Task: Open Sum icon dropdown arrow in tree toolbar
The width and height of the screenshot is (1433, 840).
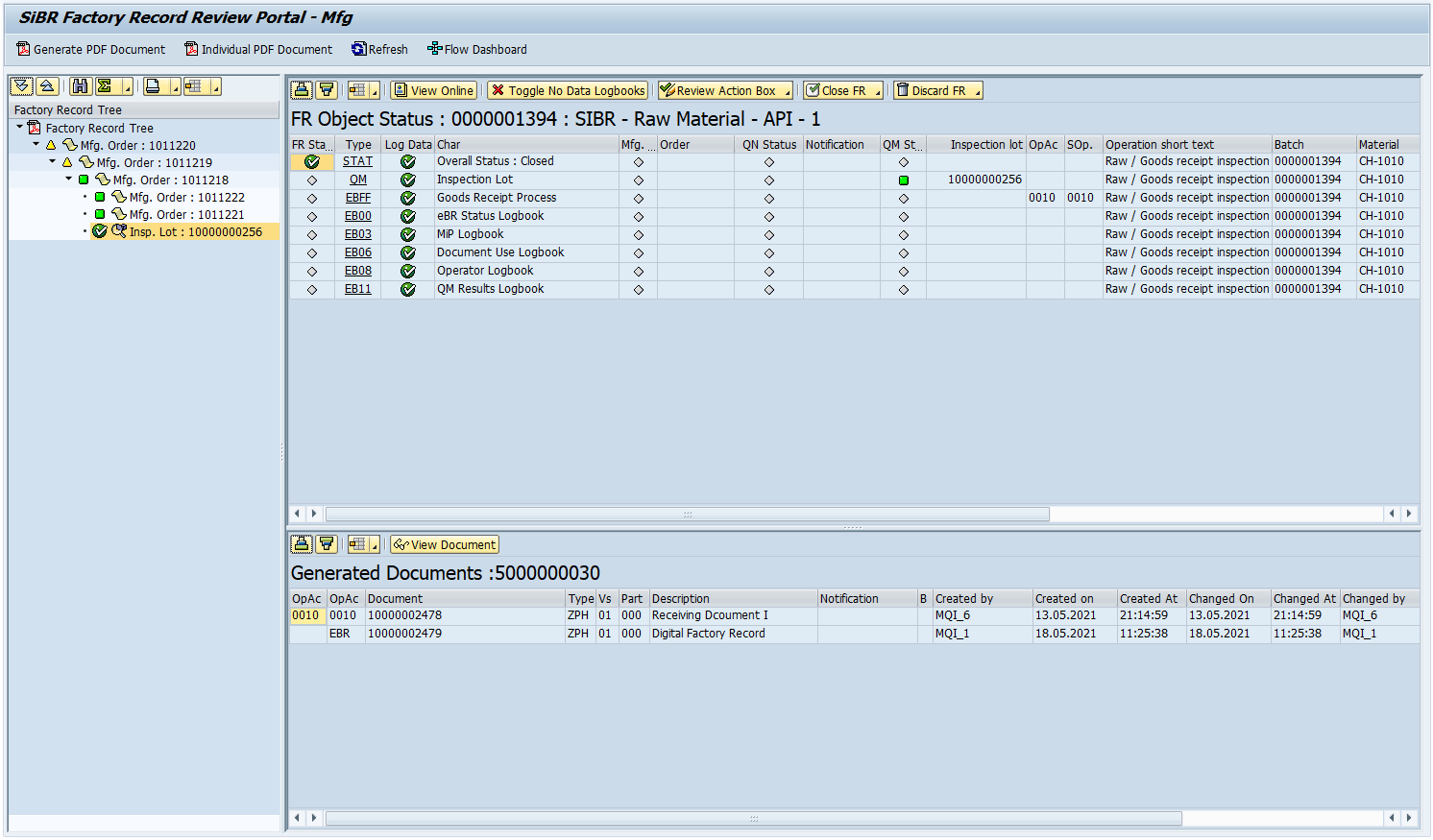Action: (x=127, y=87)
